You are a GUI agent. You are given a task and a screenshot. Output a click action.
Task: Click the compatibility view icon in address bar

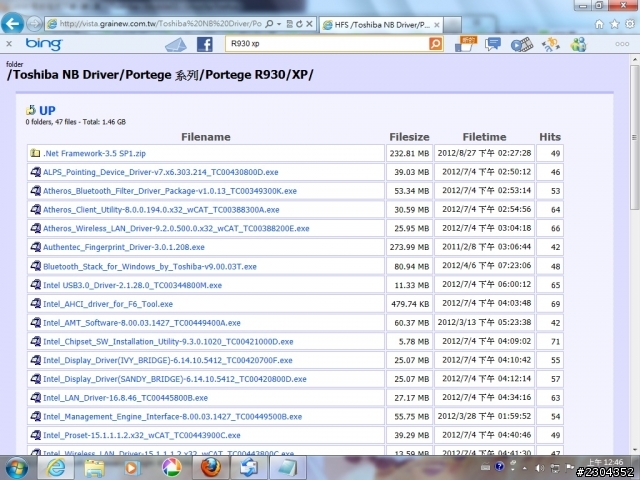click(x=289, y=24)
